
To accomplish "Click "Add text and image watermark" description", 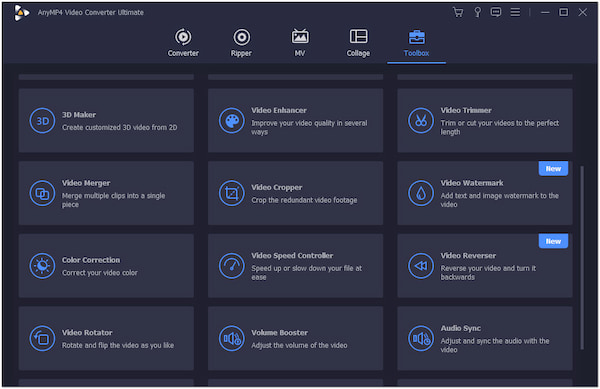I will 499,200.
